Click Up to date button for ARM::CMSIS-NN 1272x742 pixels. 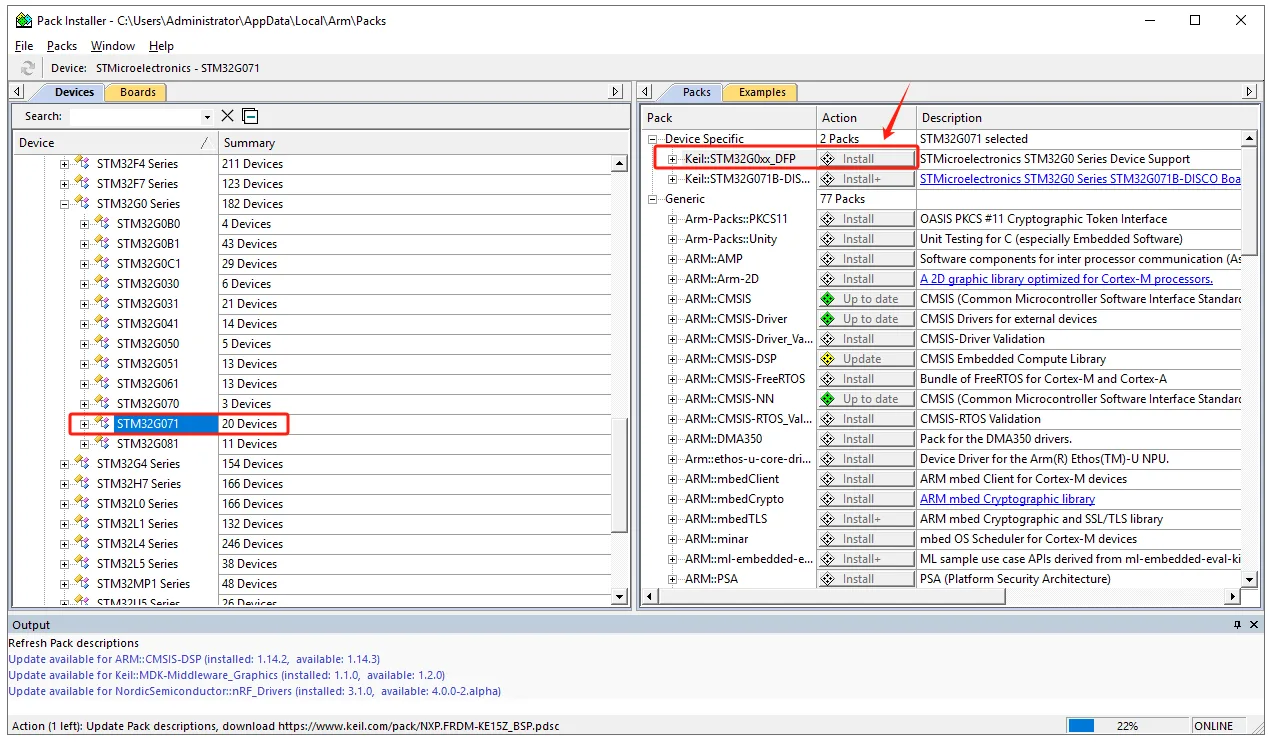[x=866, y=399]
